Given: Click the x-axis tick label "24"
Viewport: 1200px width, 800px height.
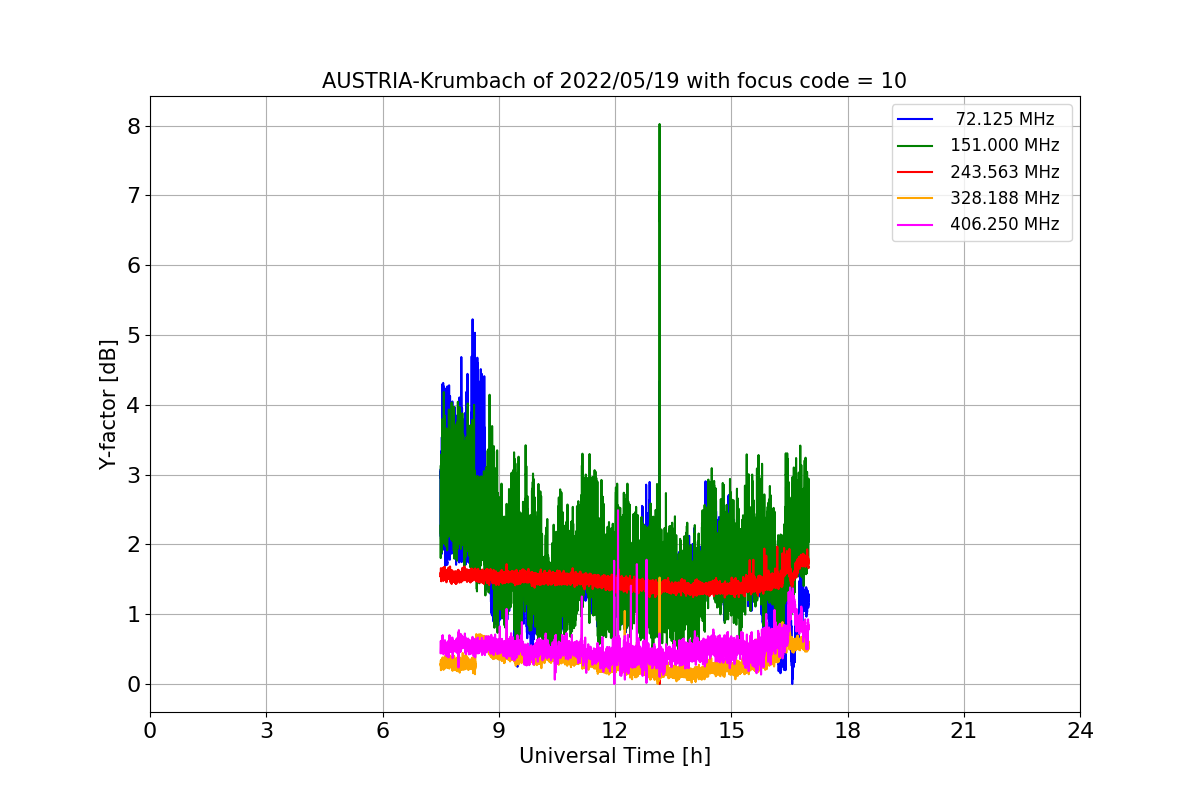Looking at the screenshot, I should click(x=1080, y=731).
